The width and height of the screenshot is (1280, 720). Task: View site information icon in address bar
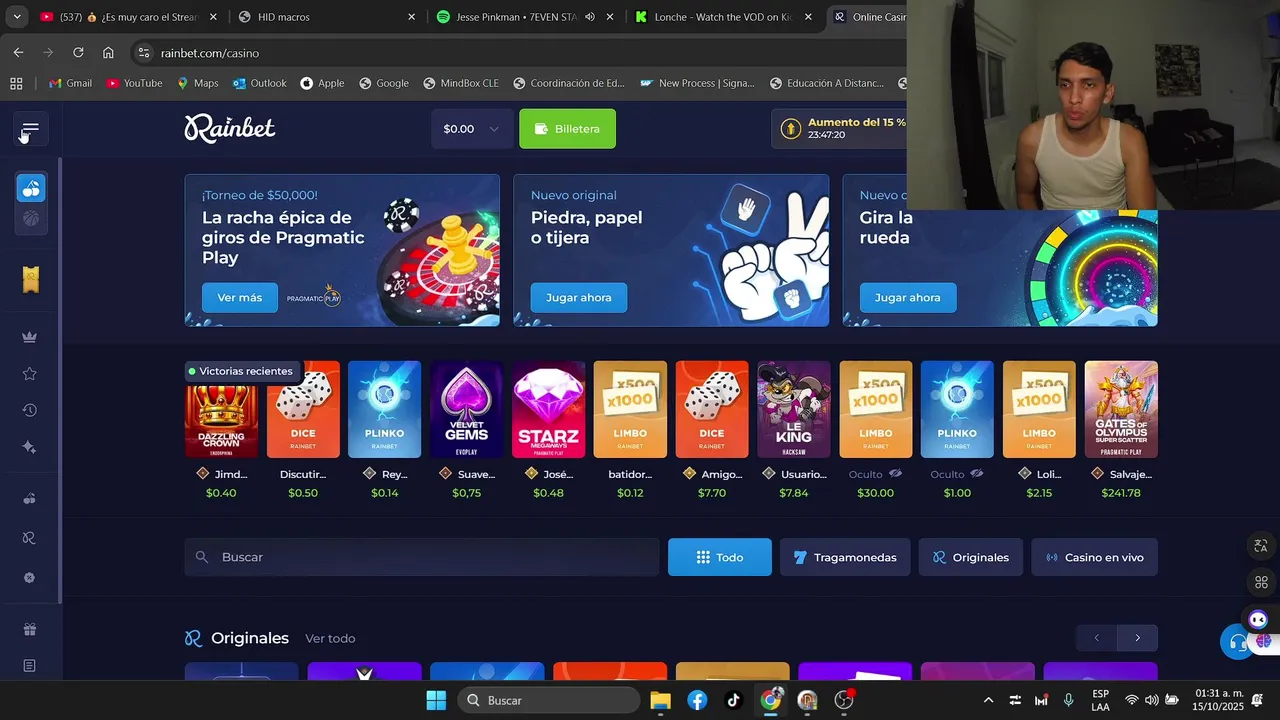(x=143, y=52)
